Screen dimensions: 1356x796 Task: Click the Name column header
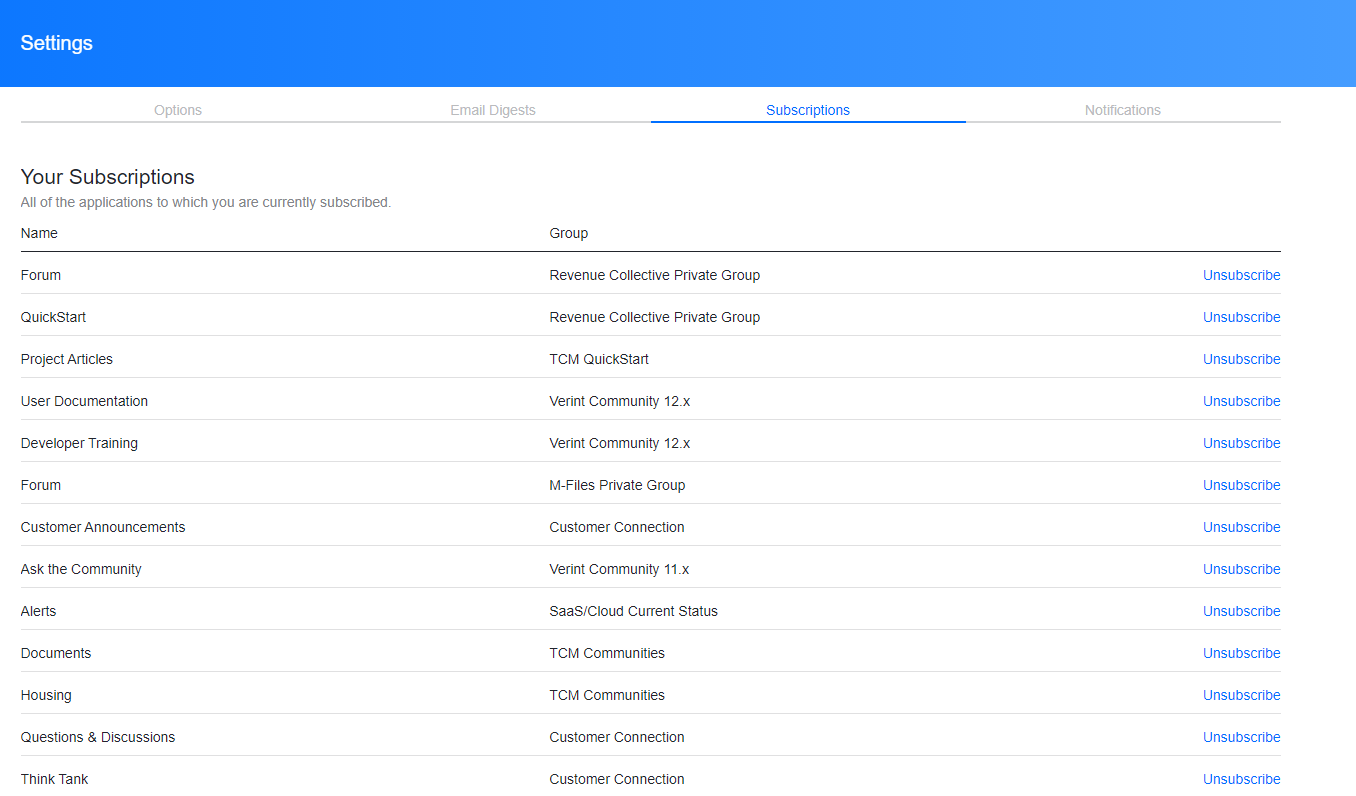pyautogui.click(x=39, y=233)
